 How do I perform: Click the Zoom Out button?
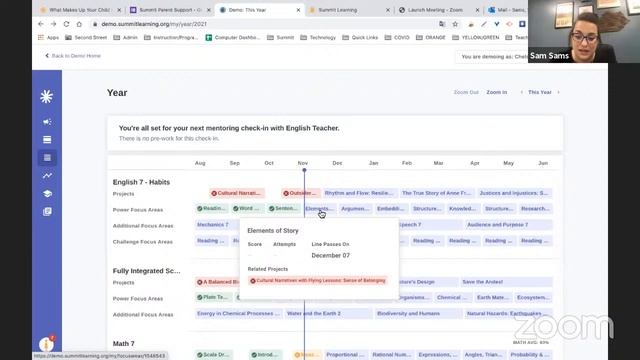[x=466, y=92]
